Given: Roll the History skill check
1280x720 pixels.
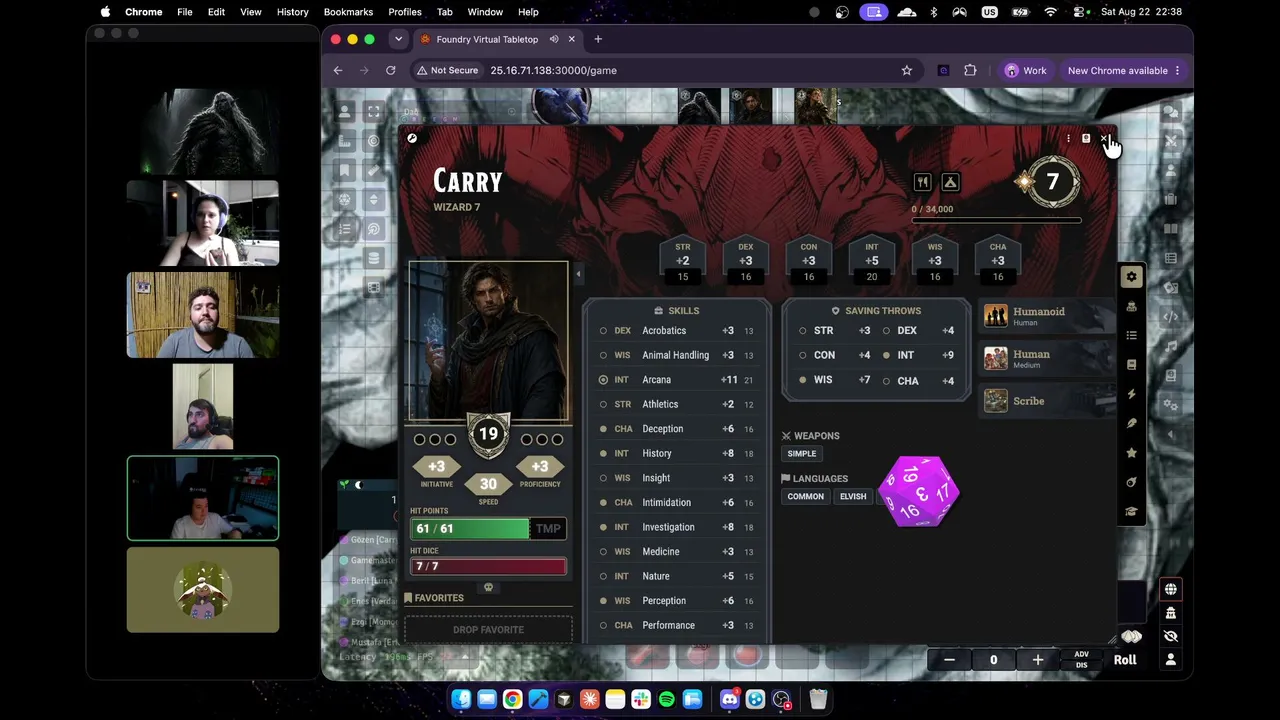Looking at the screenshot, I should click(657, 453).
